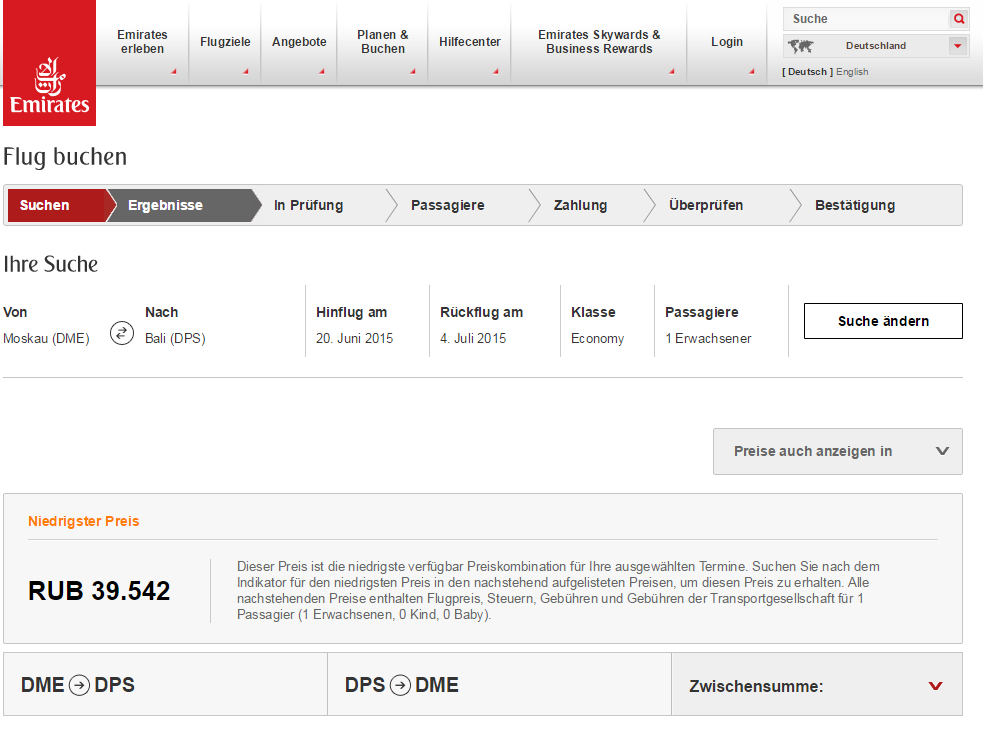Click the Ergebnisse step tab

182,205
